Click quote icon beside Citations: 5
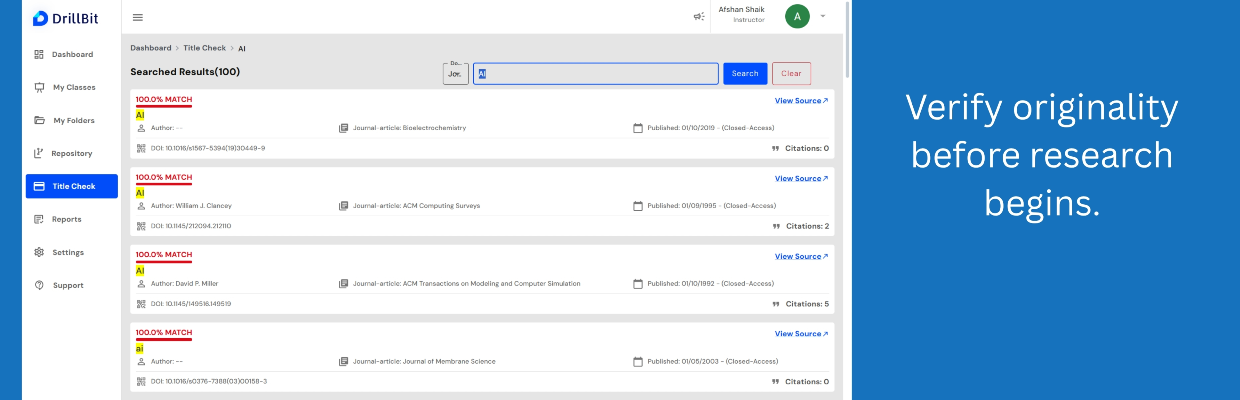Image resolution: width=1240 pixels, height=400 pixels. pyautogui.click(x=776, y=304)
